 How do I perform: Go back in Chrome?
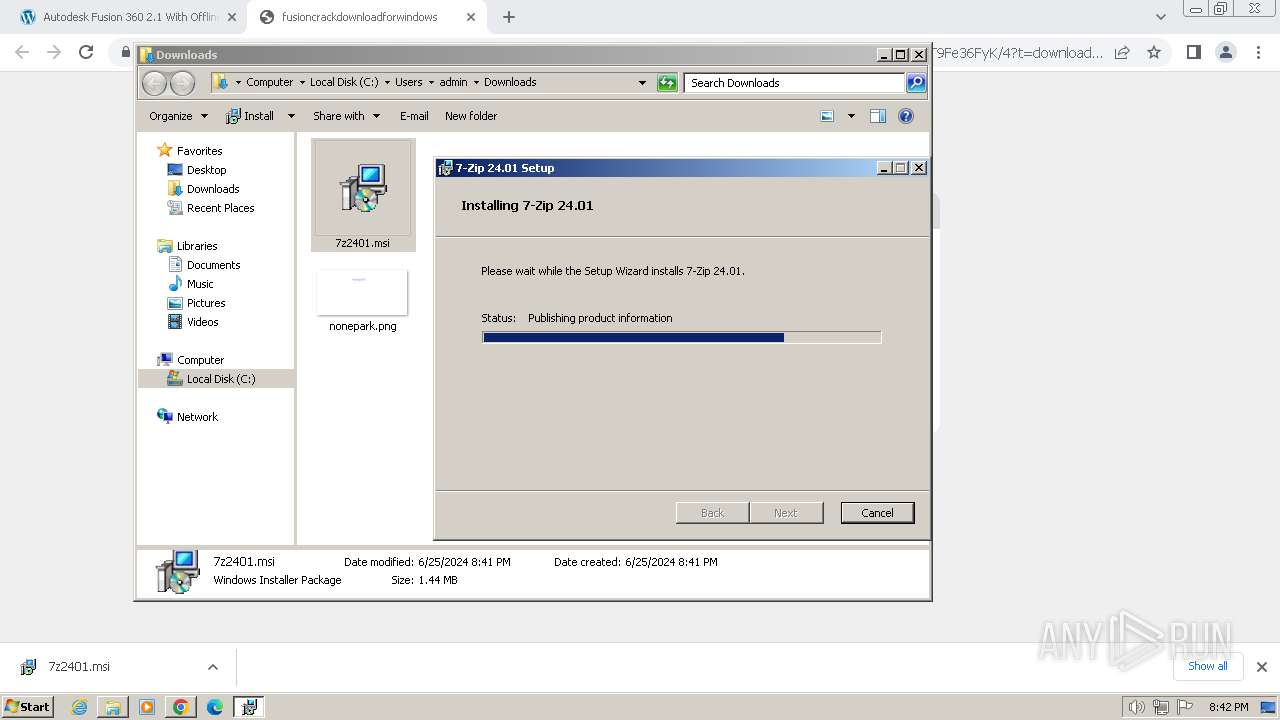[22, 52]
